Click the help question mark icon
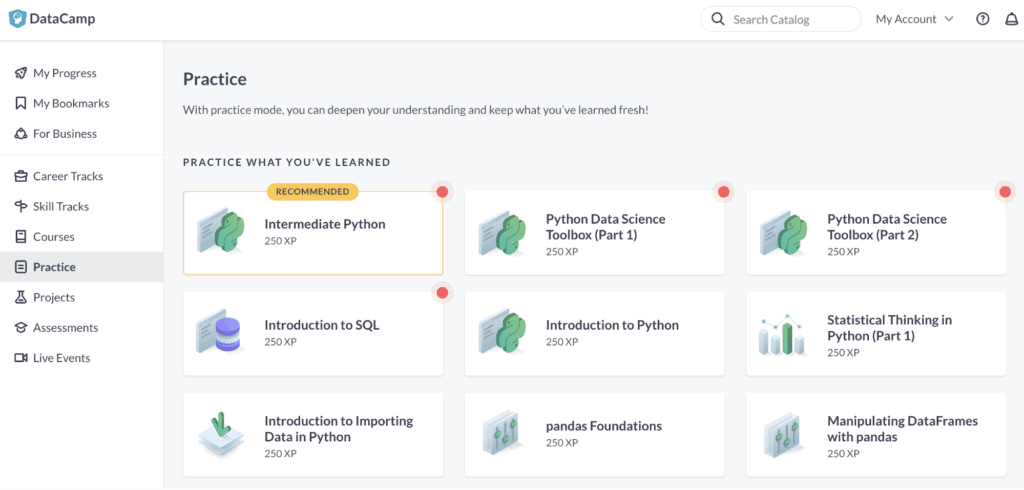1024x490 pixels. tap(982, 19)
